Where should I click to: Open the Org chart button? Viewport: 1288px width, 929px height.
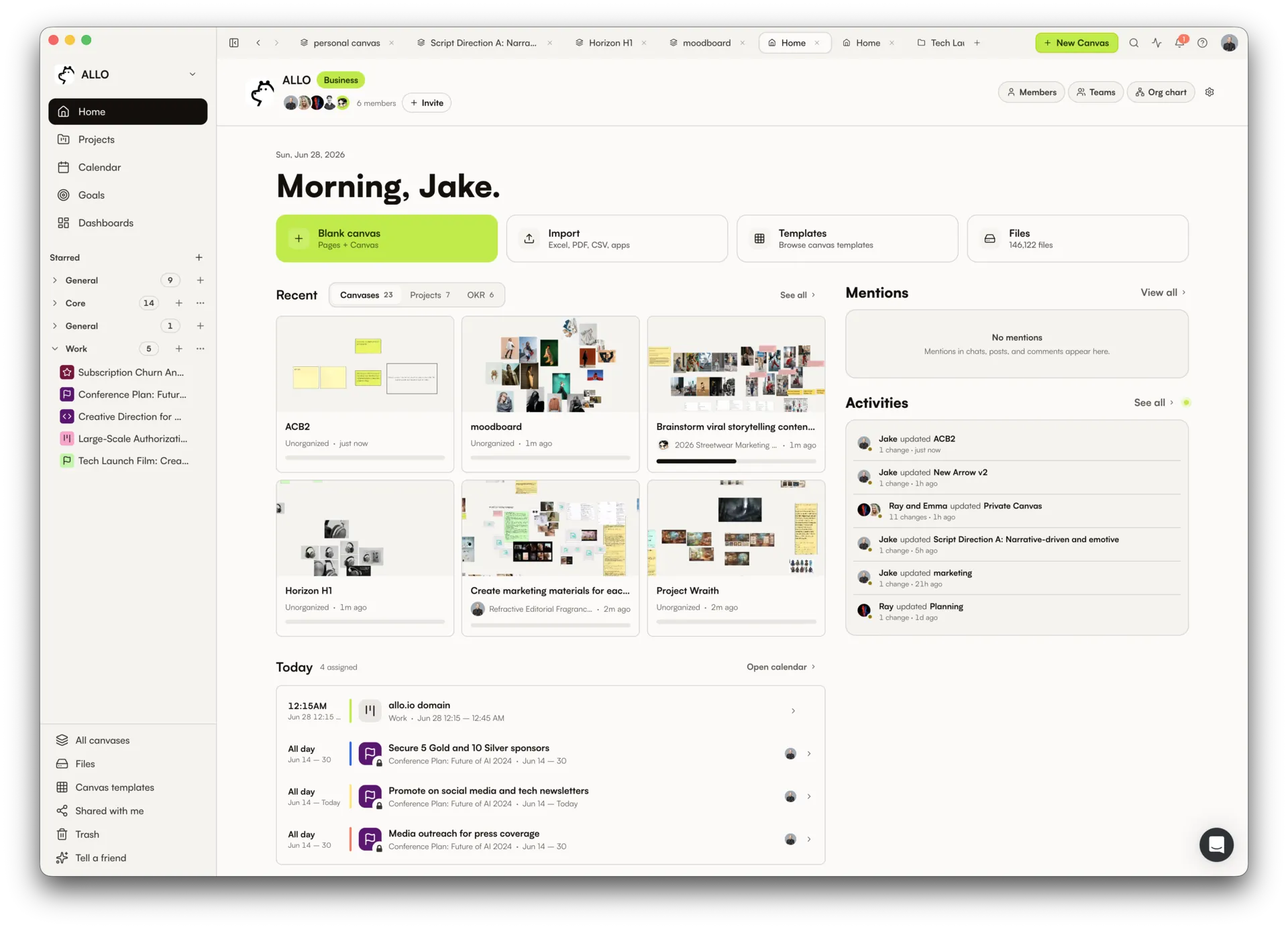click(1161, 93)
